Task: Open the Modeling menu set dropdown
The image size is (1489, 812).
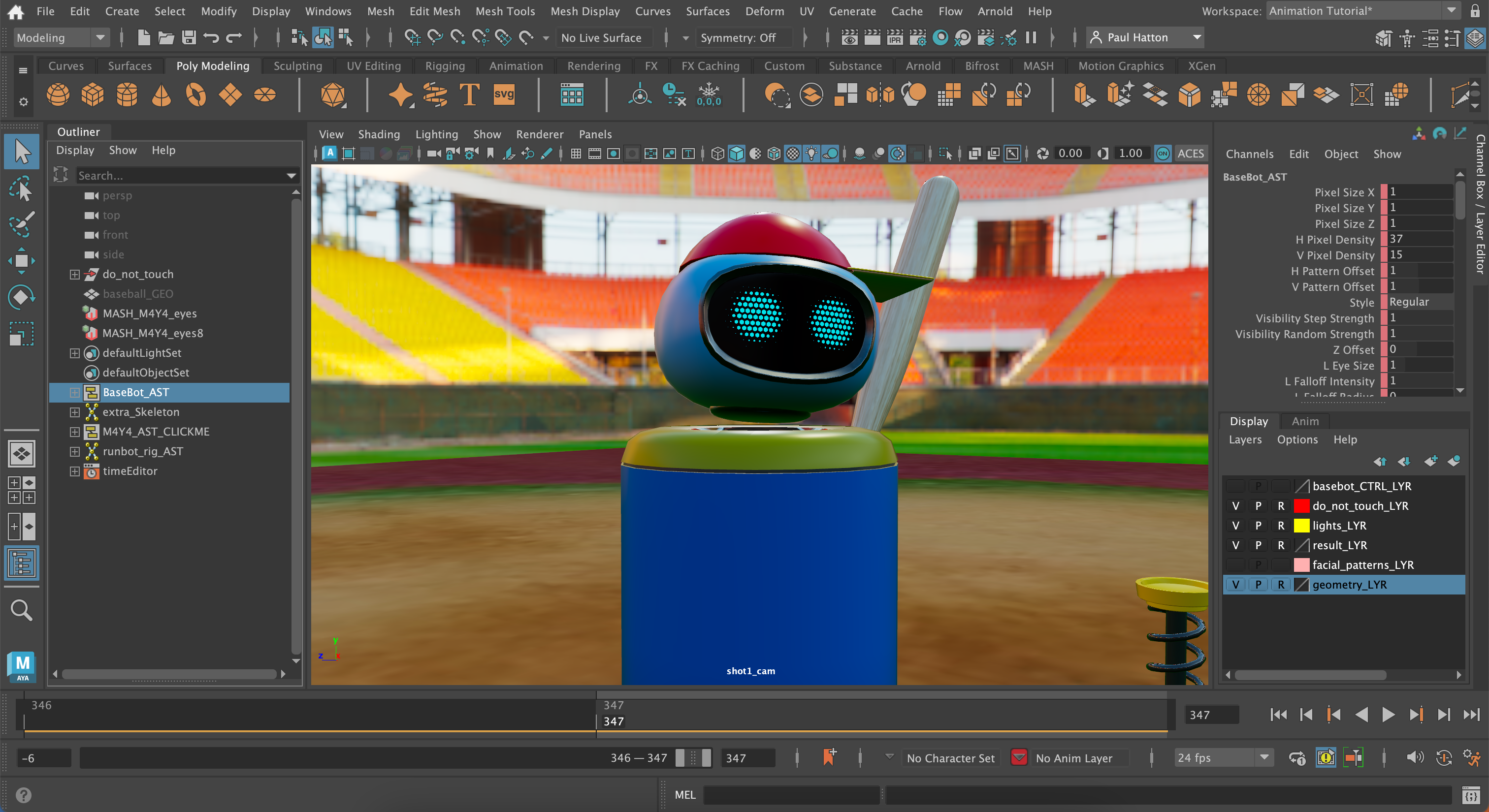Action: (61, 37)
